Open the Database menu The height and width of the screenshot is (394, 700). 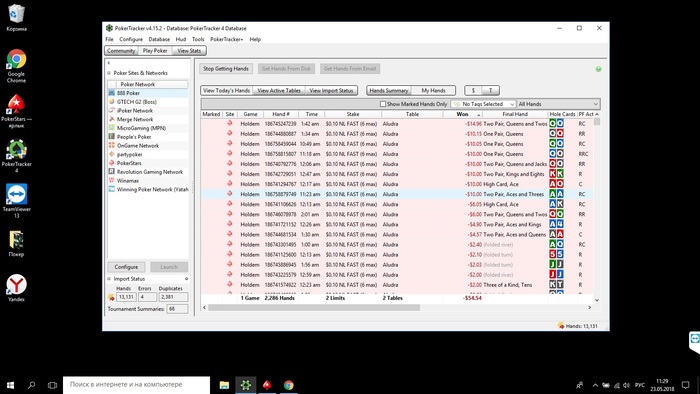pyautogui.click(x=159, y=39)
